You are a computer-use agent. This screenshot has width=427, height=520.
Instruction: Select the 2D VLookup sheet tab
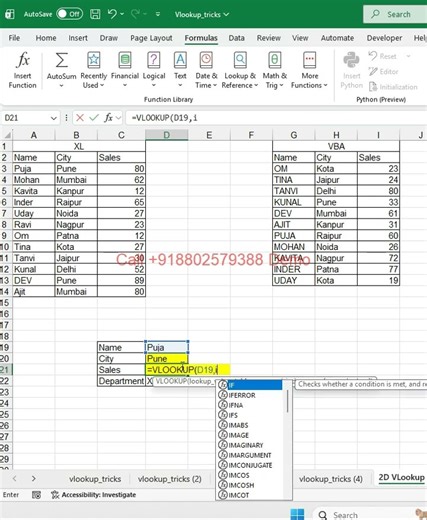pyautogui.click(x=401, y=478)
